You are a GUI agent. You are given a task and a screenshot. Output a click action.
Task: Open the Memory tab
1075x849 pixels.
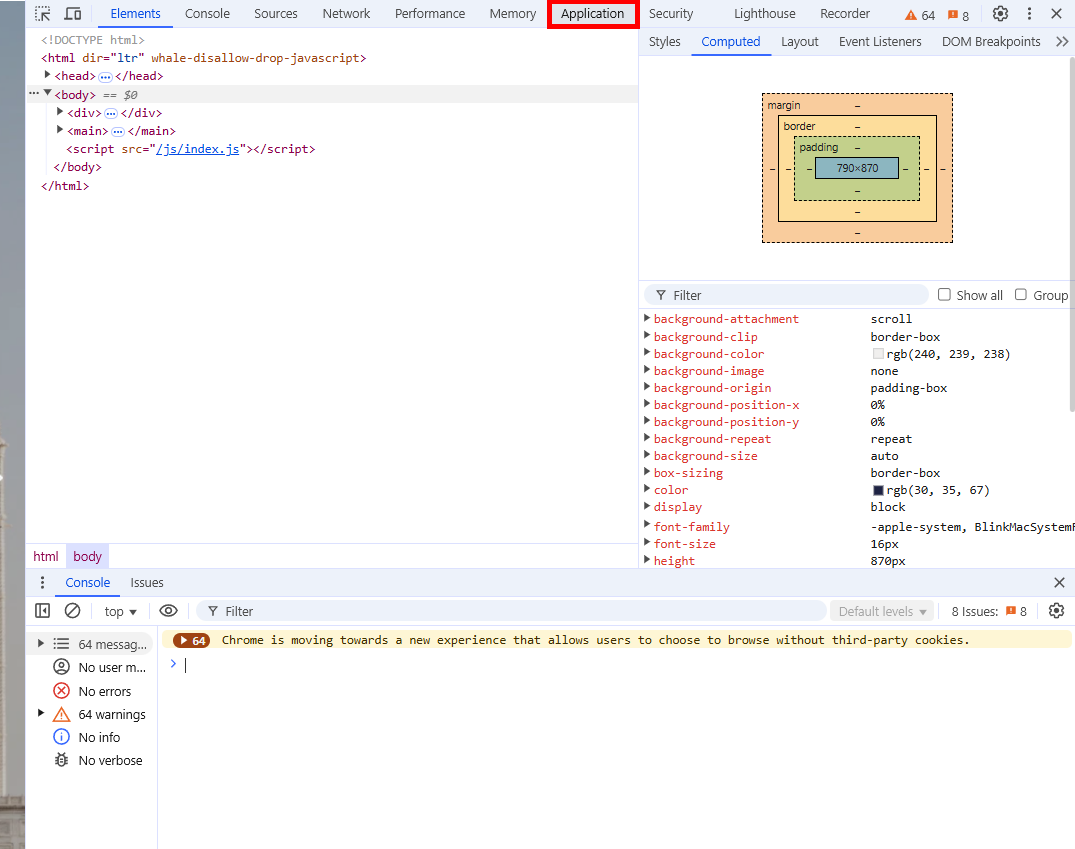[513, 14]
